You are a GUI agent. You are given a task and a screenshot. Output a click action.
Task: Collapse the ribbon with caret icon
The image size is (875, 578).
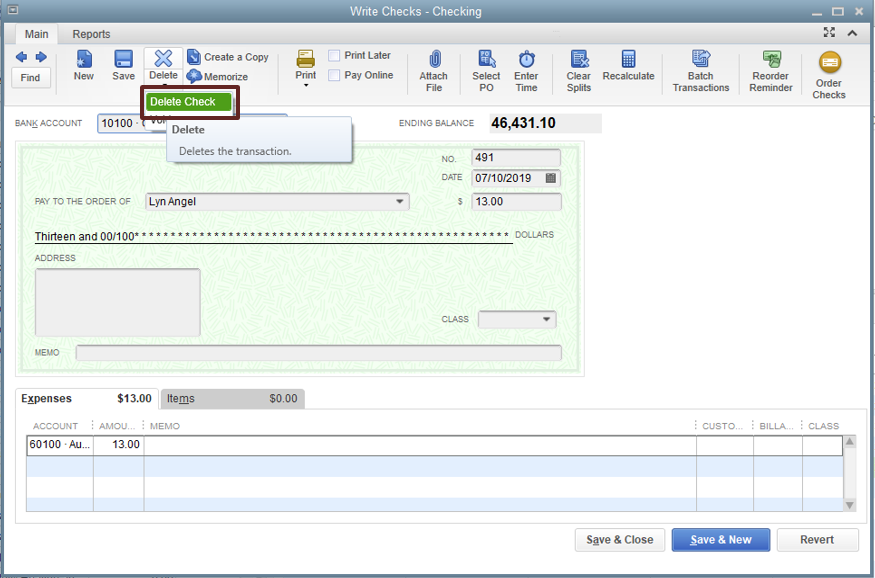click(x=852, y=33)
